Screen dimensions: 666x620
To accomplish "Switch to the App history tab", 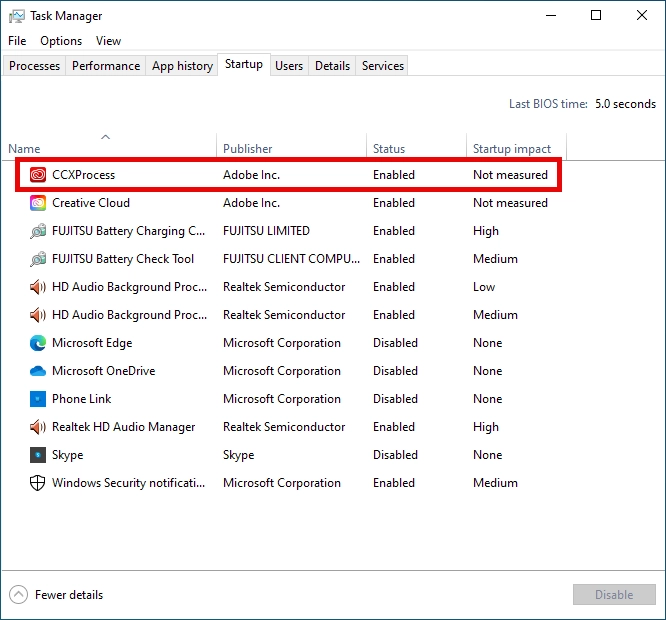I will coord(182,66).
